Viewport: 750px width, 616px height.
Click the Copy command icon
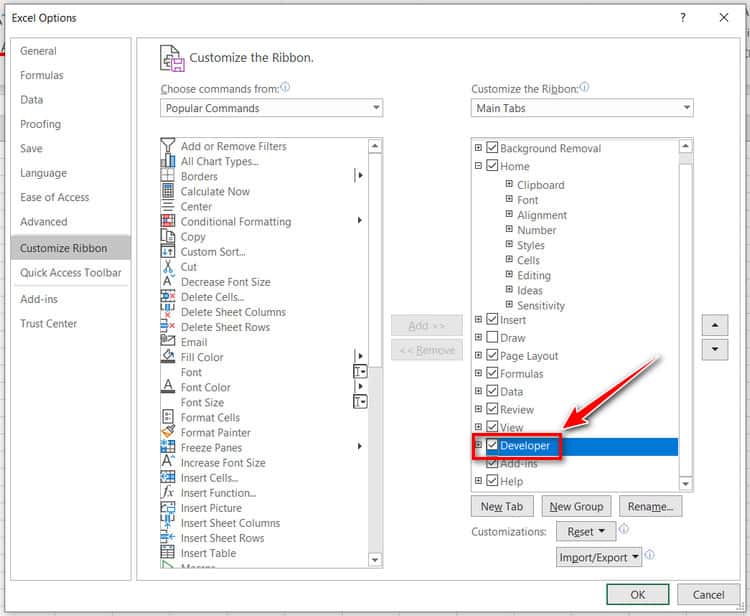coord(168,237)
